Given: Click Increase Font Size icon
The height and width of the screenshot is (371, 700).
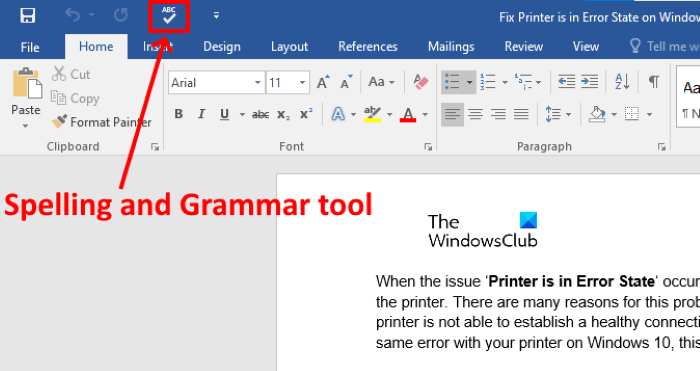Looking at the screenshot, I should coord(323,82).
